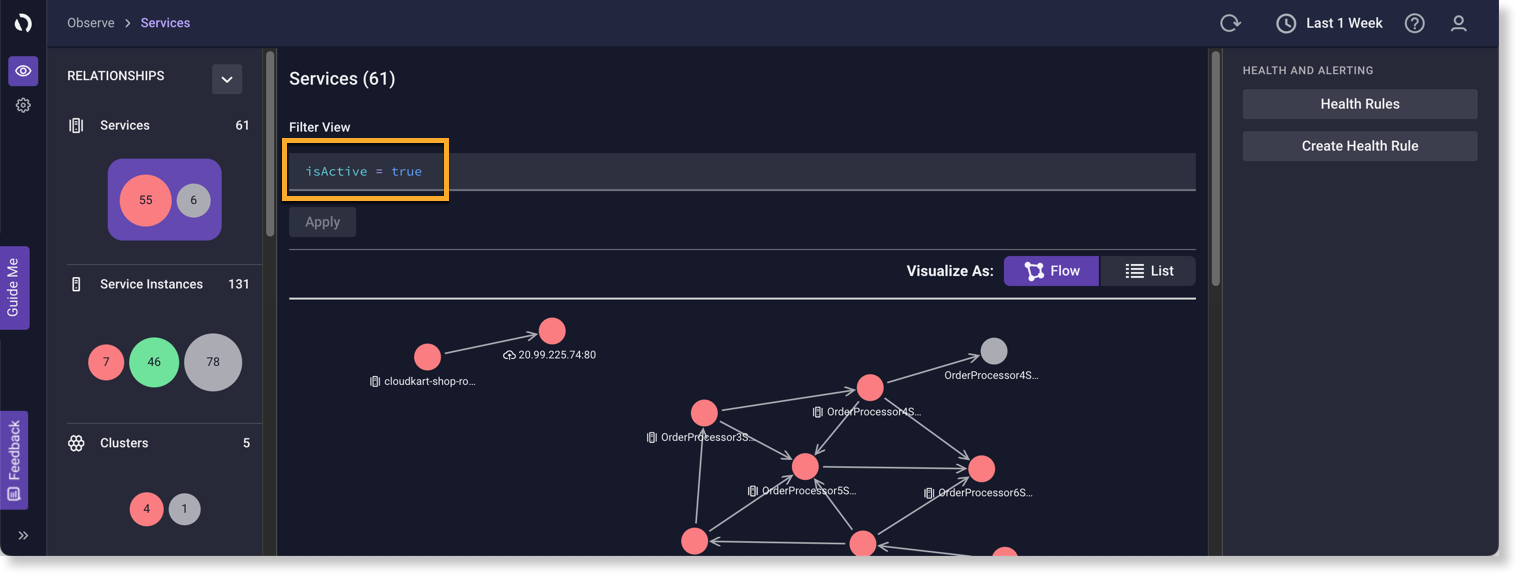Switch visualization to List
The image size is (1517, 574).
click(1148, 271)
